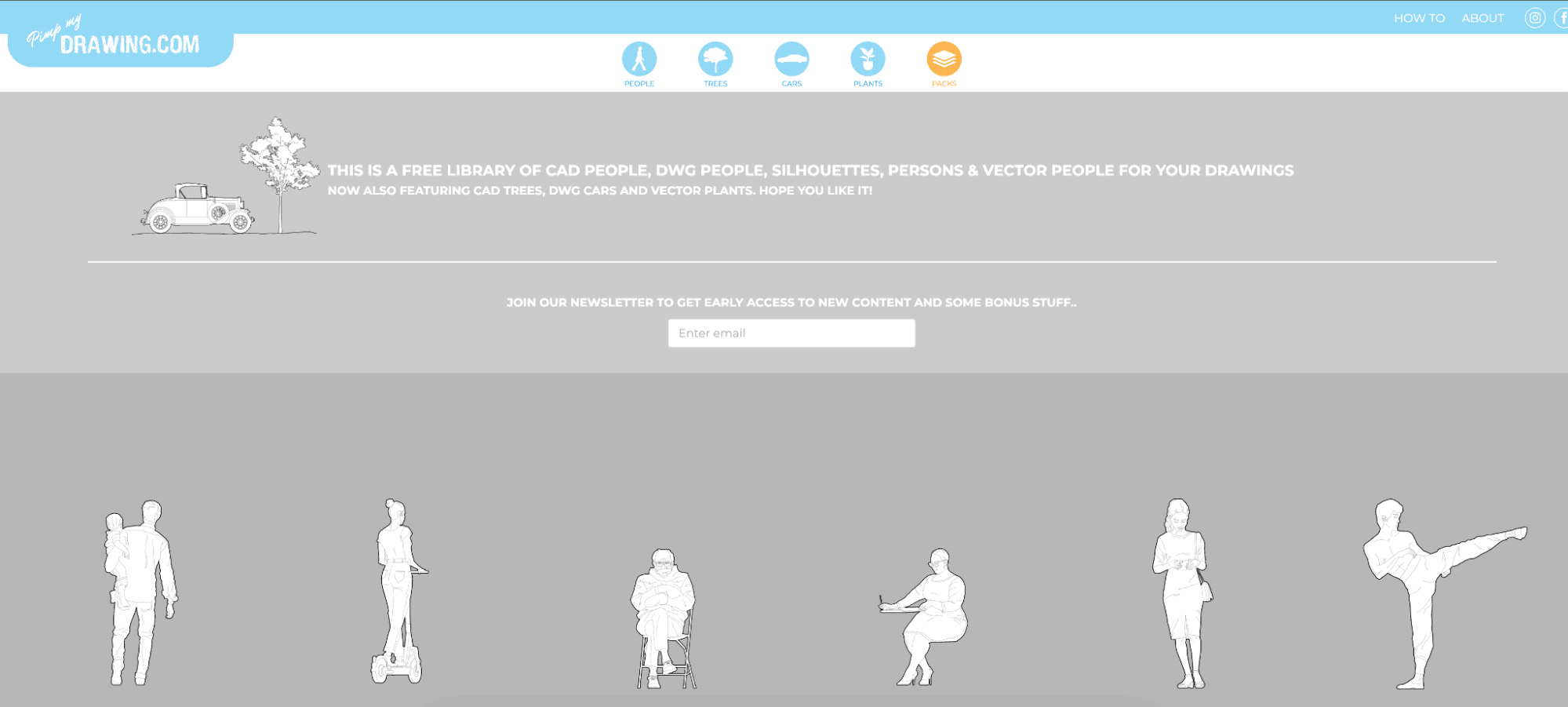Image resolution: width=1568 pixels, height=707 pixels.
Task: Visit the Facebook page icon
Action: click(1562, 18)
